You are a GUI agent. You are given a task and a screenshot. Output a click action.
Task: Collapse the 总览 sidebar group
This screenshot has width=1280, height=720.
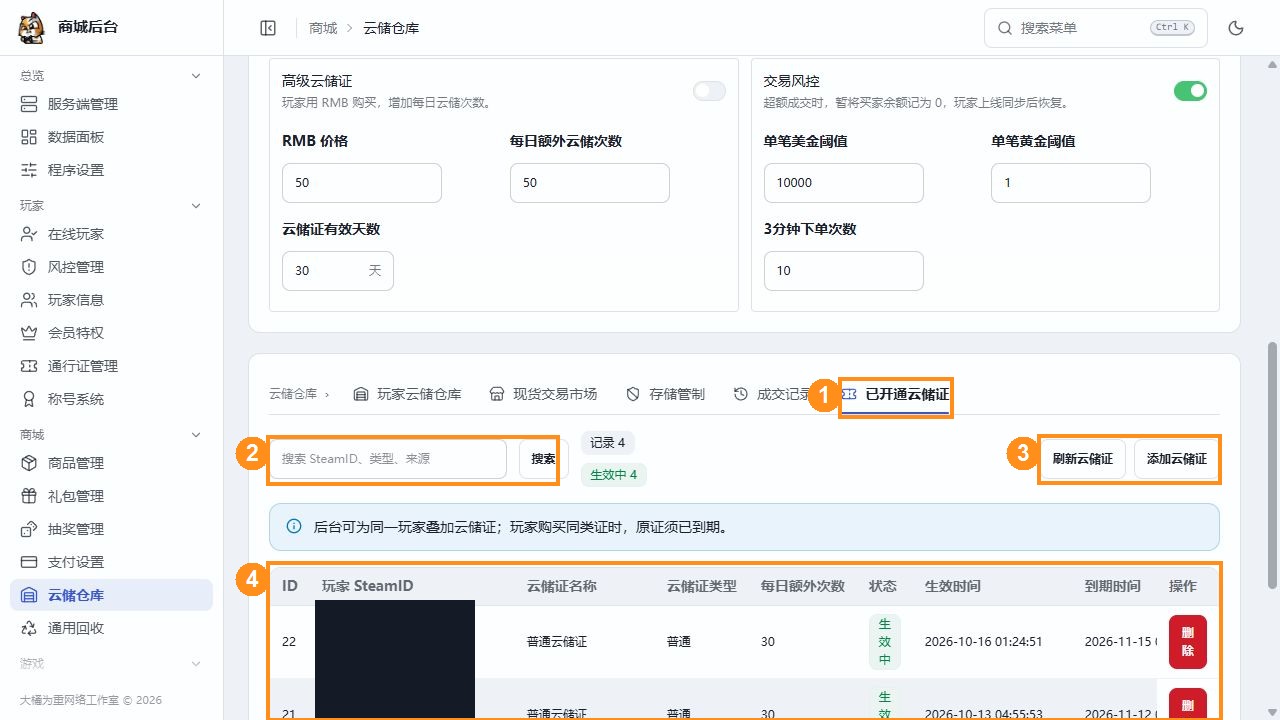(x=196, y=76)
